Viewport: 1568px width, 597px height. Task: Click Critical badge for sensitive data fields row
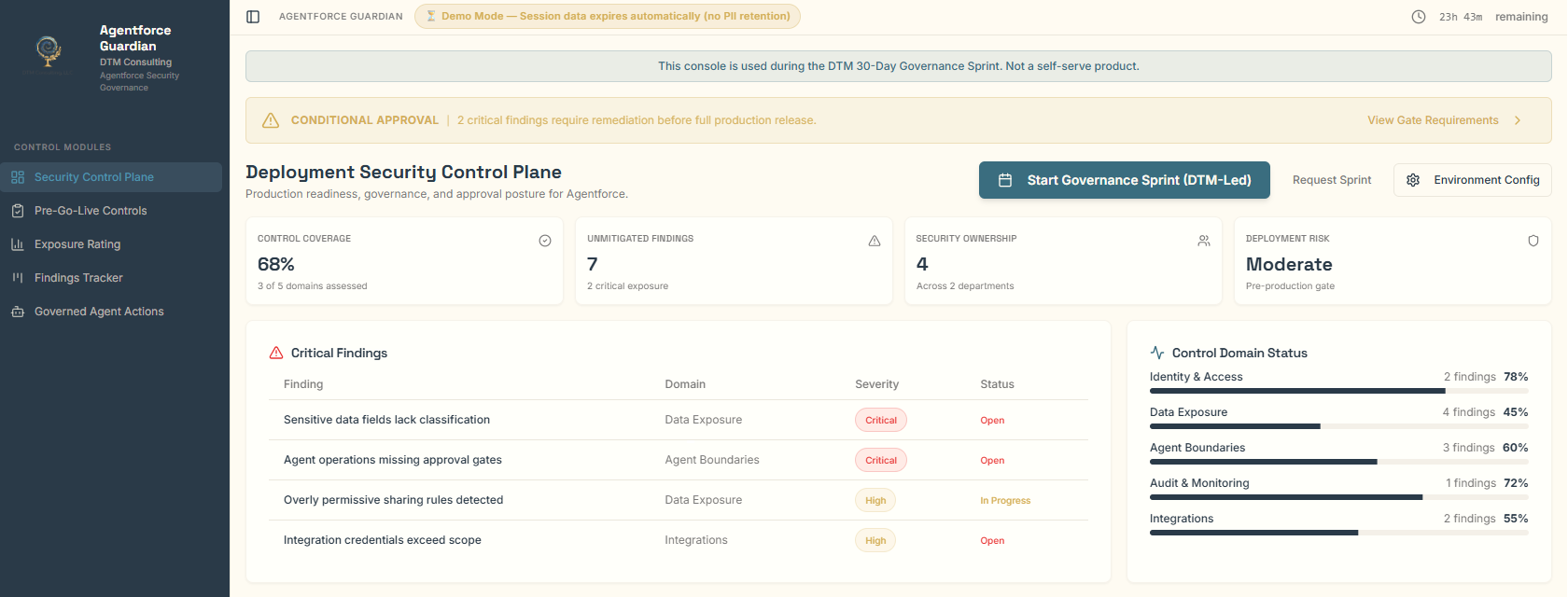(881, 420)
